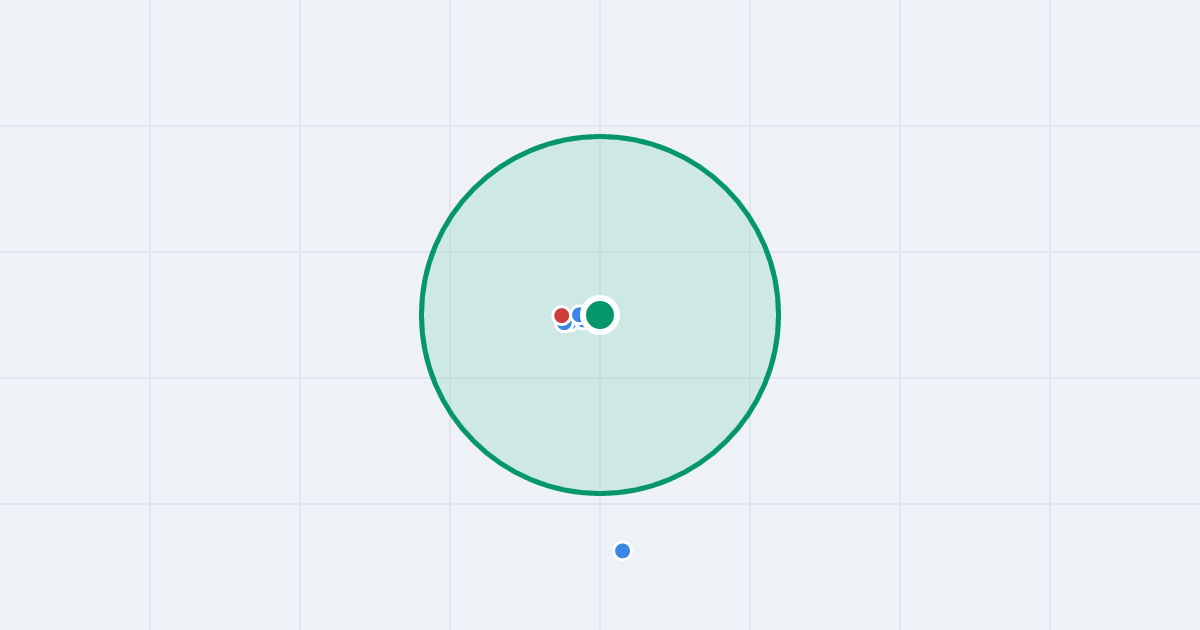This screenshot has height=630, width=1200.
Task: Select the isolated blue dot below the circle
Action: click(x=623, y=551)
